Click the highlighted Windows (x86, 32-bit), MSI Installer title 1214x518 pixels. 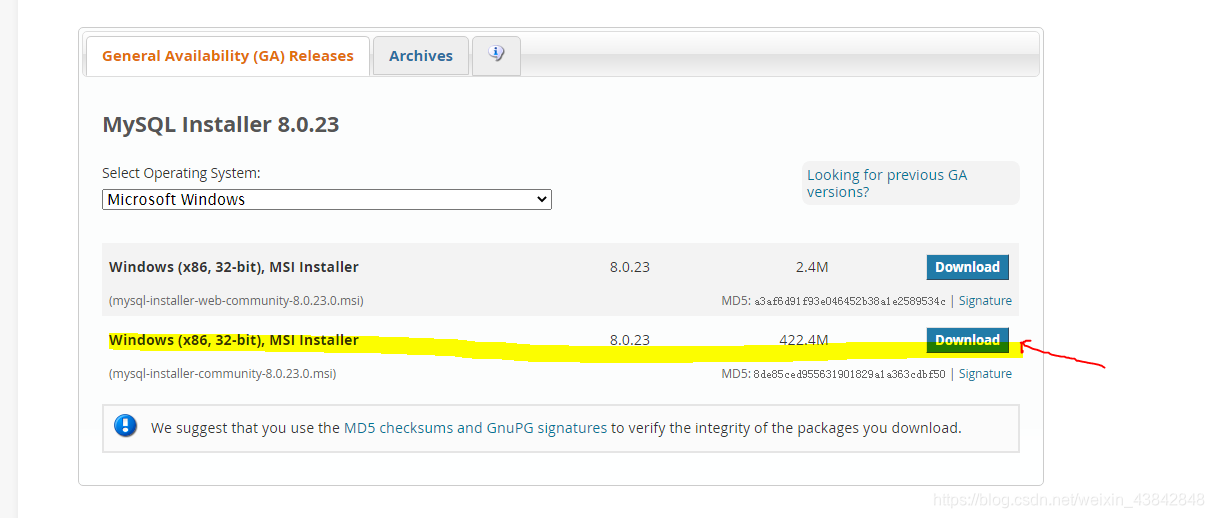click(x=234, y=340)
